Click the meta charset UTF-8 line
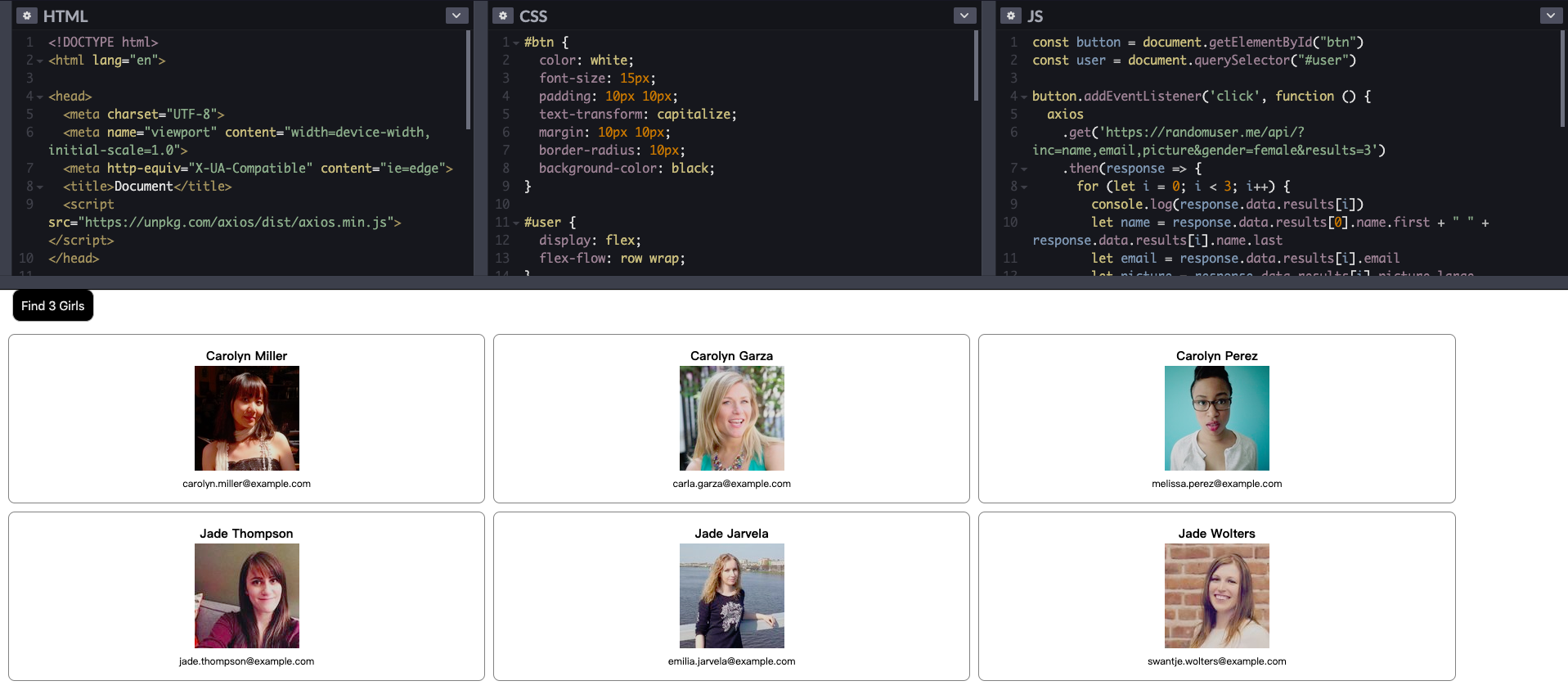1568x690 pixels. point(144,115)
